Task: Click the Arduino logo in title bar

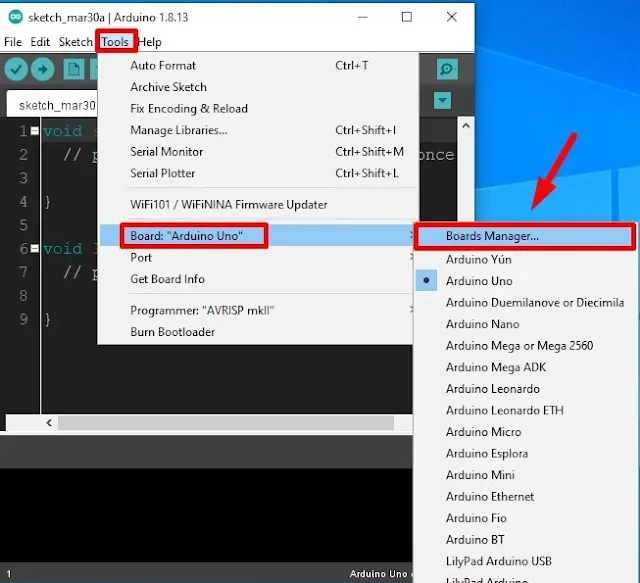Action: coord(16,17)
